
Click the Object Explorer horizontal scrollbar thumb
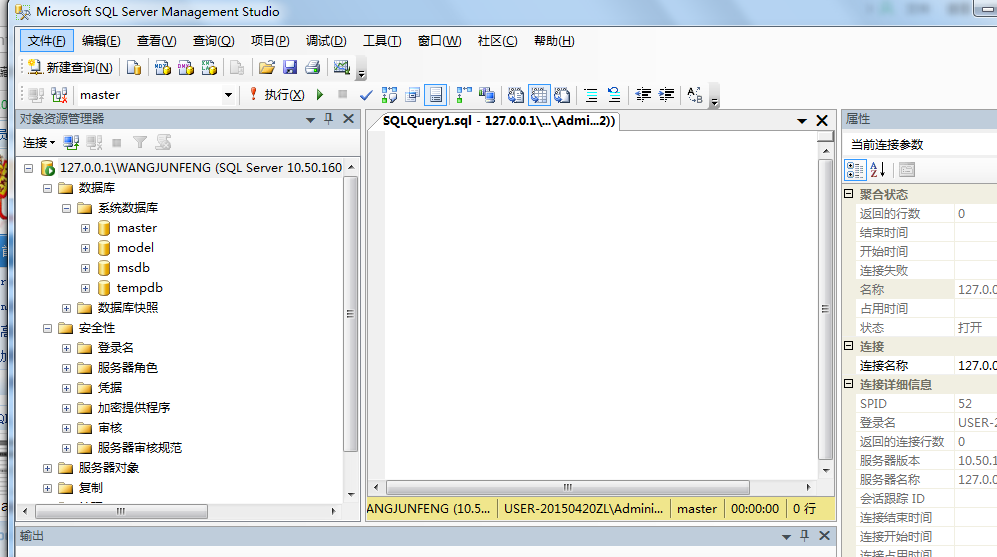[x=121, y=511]
